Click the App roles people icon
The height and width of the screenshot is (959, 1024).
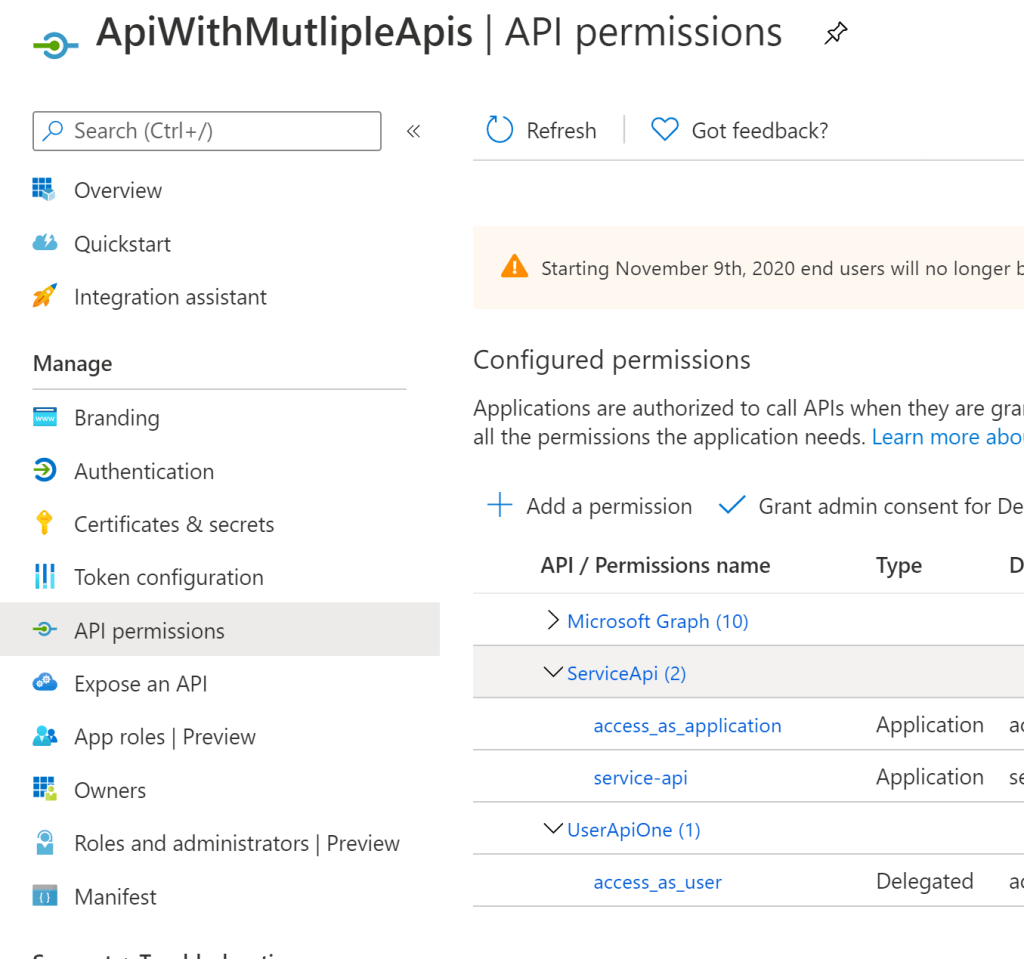44,736
